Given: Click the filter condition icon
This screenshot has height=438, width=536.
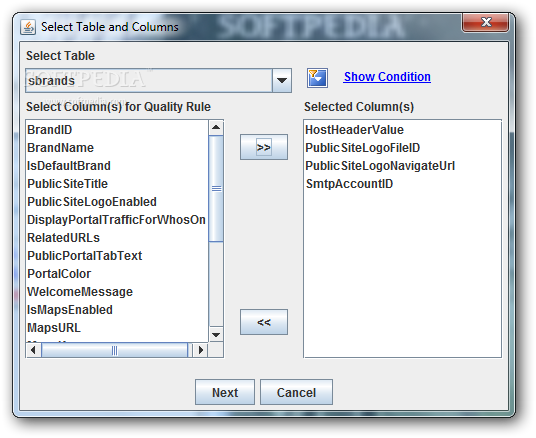Looking at the screenshot, I should (317, 78).
